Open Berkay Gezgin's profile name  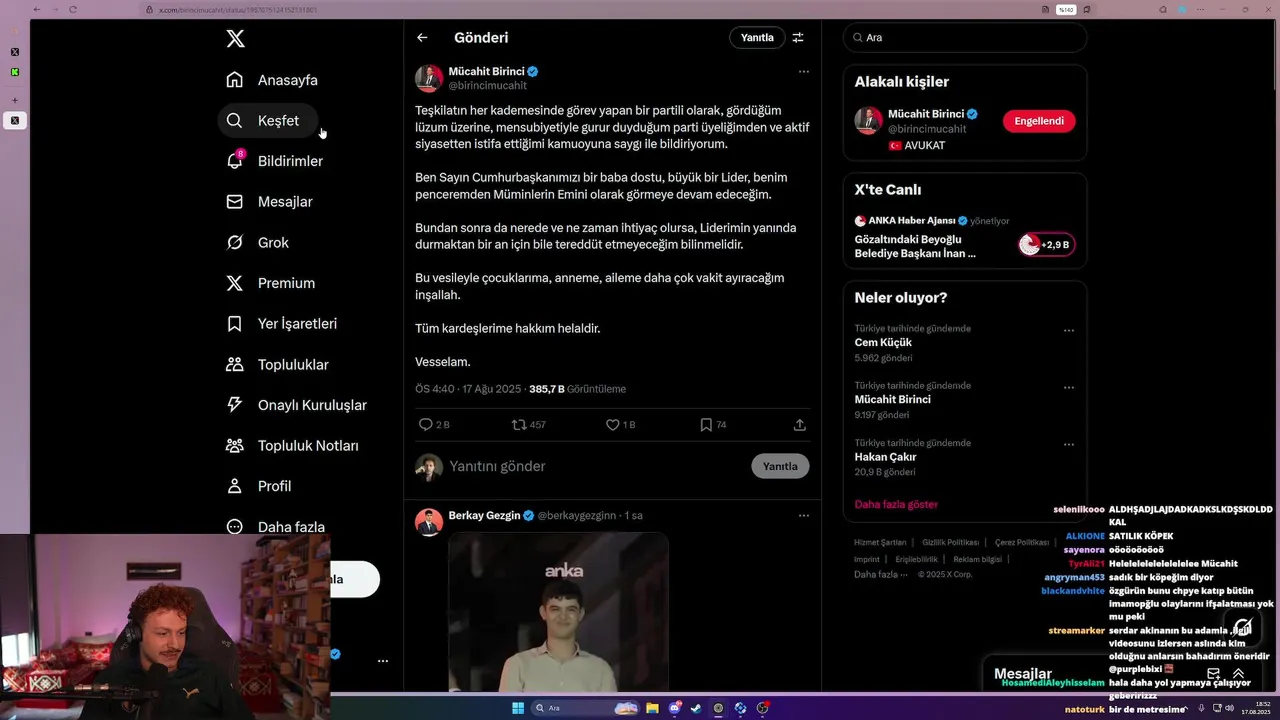pyautogui.click(x=484, y=516)
